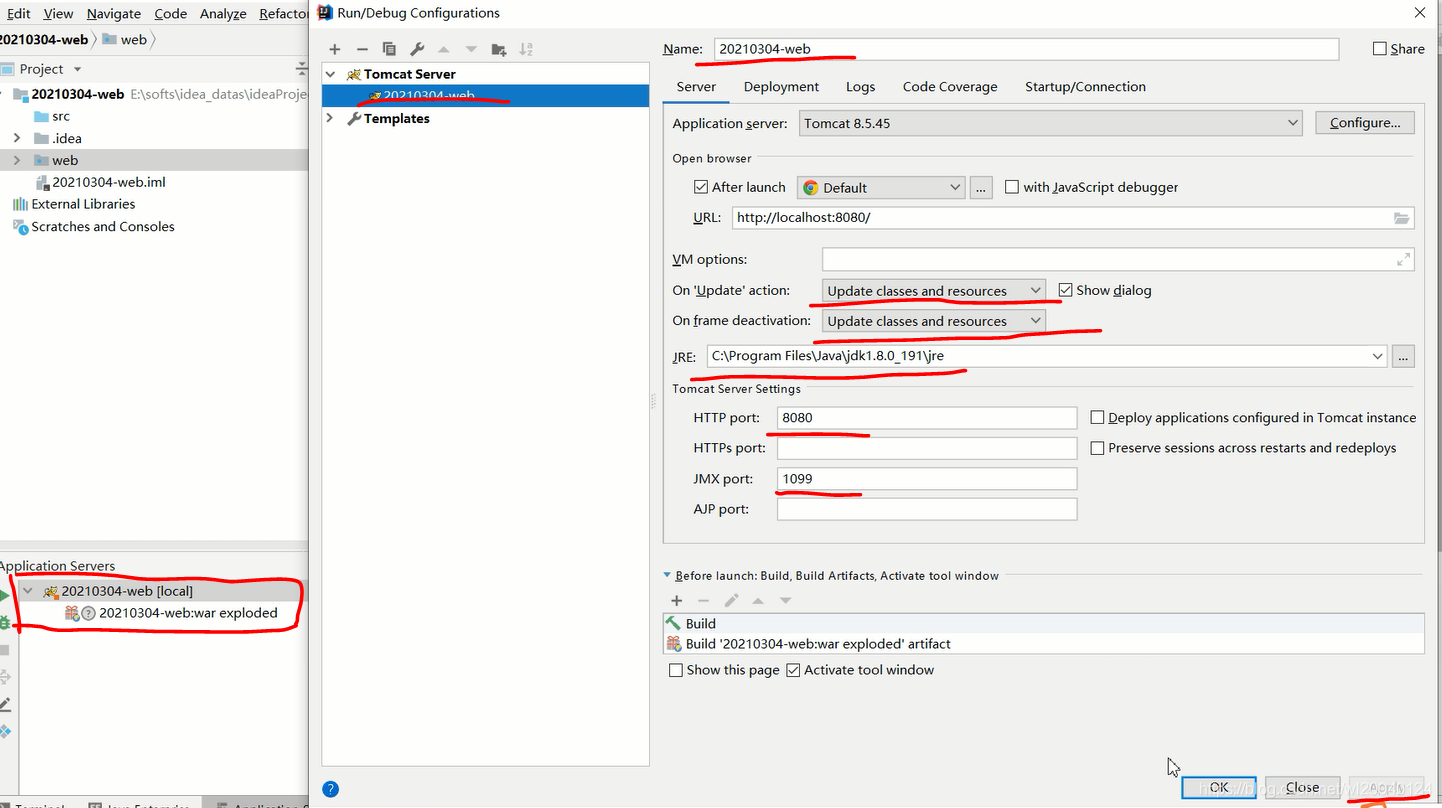Viewport: 1442px width, 808px height.
Task: Enable Preserve sessions across restarts checkbox
Action: point(1097,448)
